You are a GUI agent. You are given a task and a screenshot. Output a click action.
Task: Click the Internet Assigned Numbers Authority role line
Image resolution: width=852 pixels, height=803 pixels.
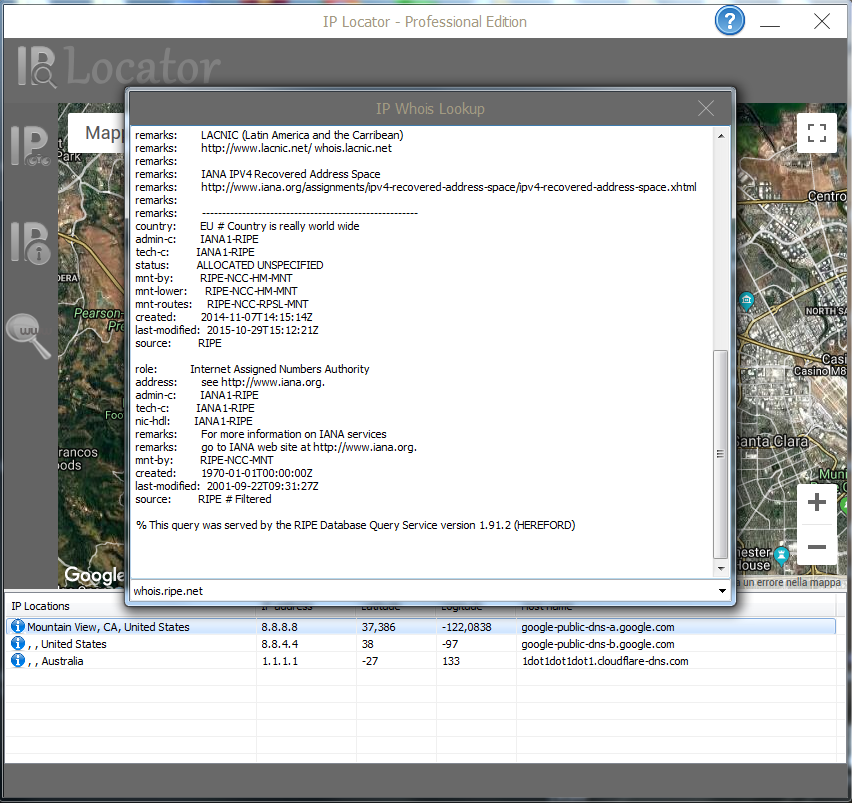tap(279, 369)
